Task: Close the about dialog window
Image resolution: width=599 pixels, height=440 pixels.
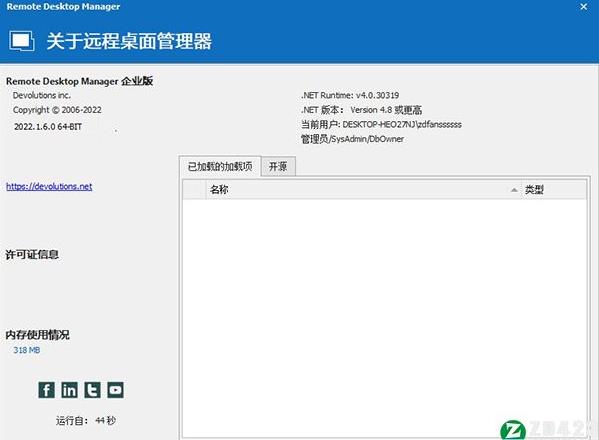Action: click(583, 6)
